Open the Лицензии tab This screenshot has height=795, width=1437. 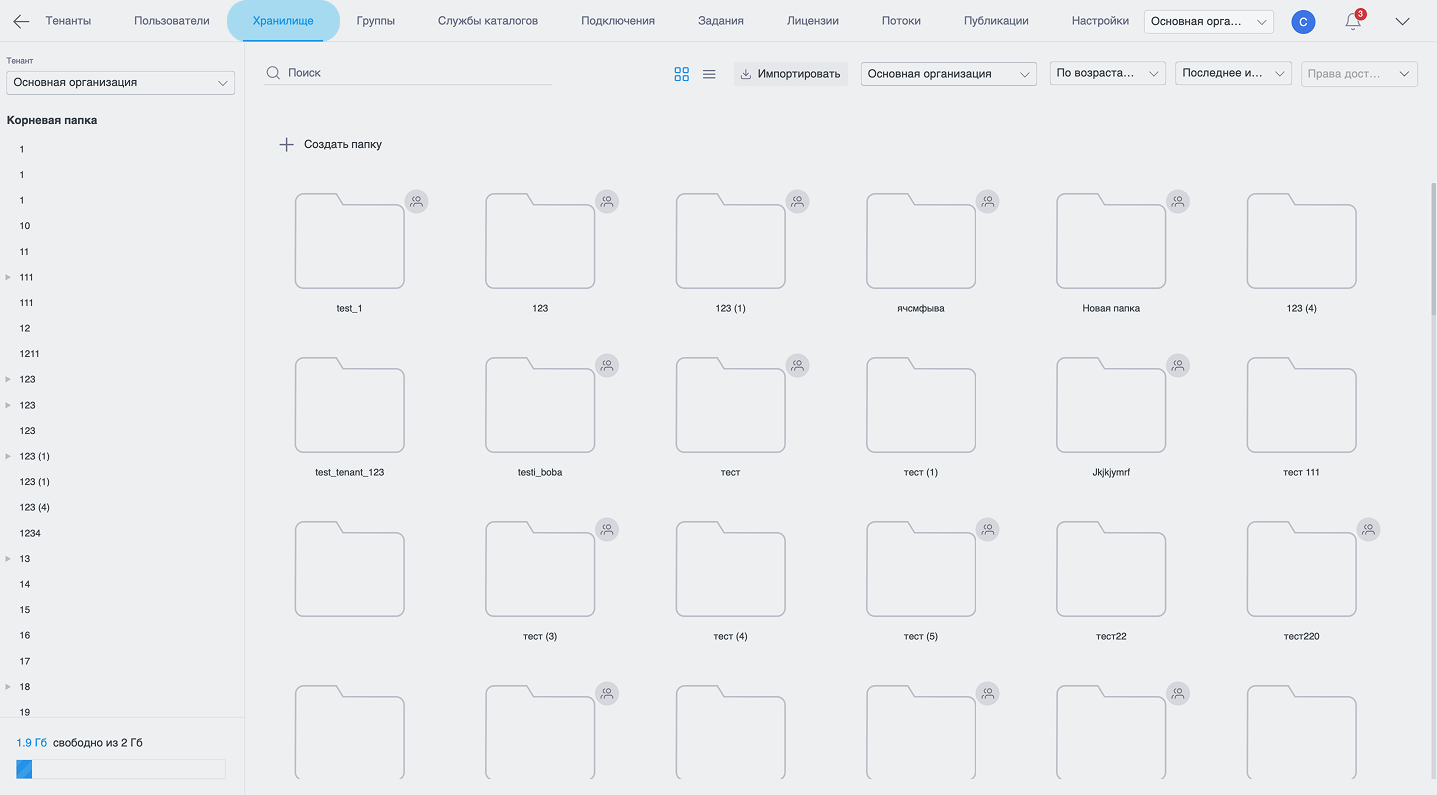[x=813, y=21]
